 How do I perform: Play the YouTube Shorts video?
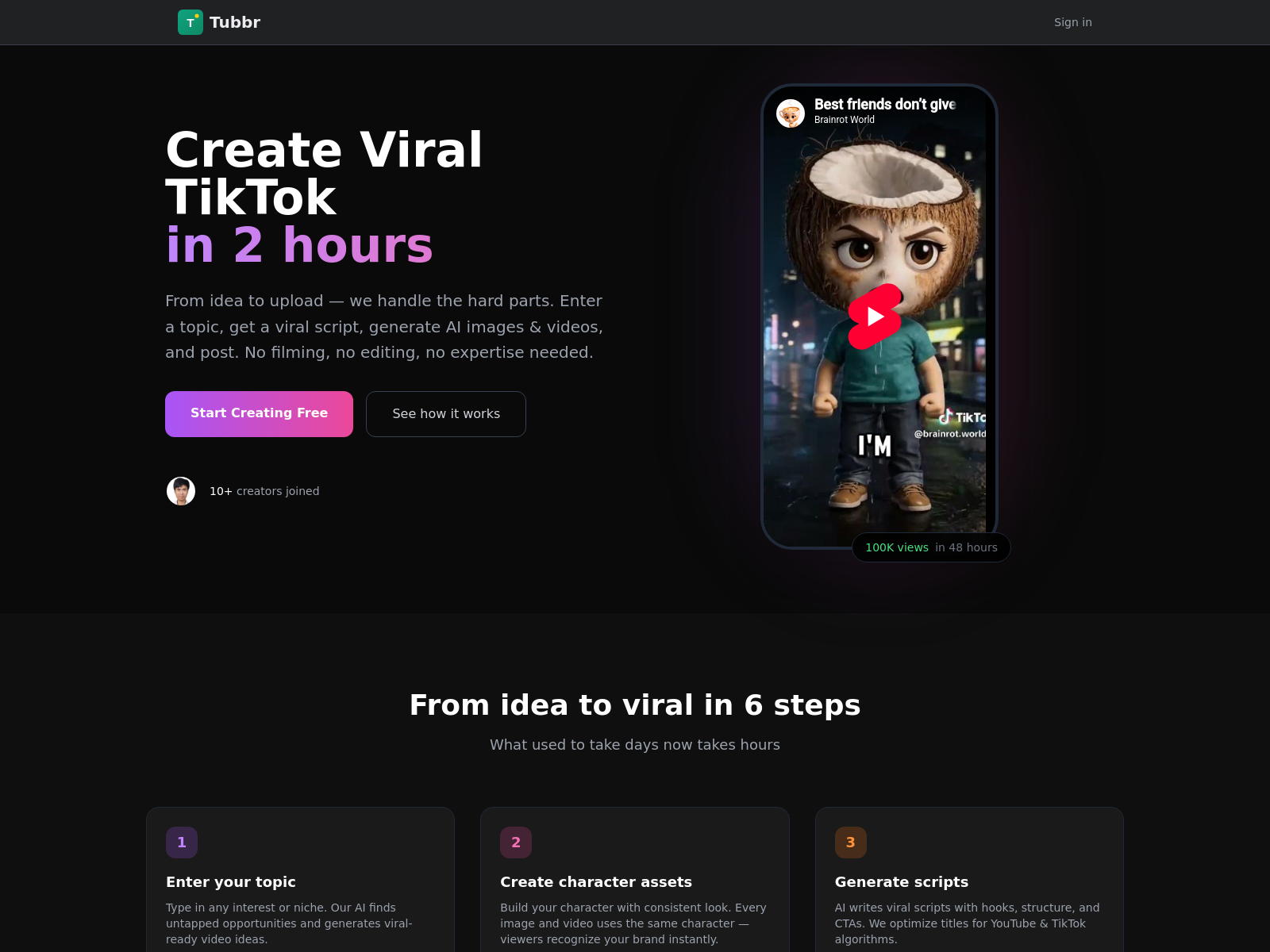pyautogui.click(x=875, y=317)
